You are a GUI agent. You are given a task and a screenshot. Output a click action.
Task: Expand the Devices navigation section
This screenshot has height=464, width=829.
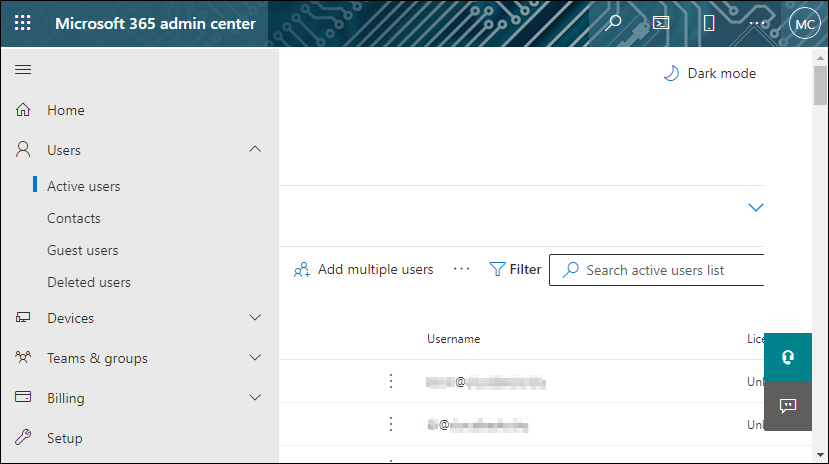click(x=255, y=318)
